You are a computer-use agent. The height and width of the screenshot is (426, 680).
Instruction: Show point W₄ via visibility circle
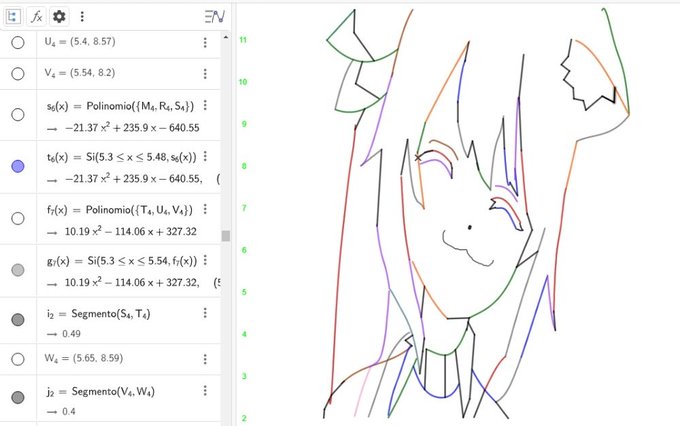tap(18, 359)
